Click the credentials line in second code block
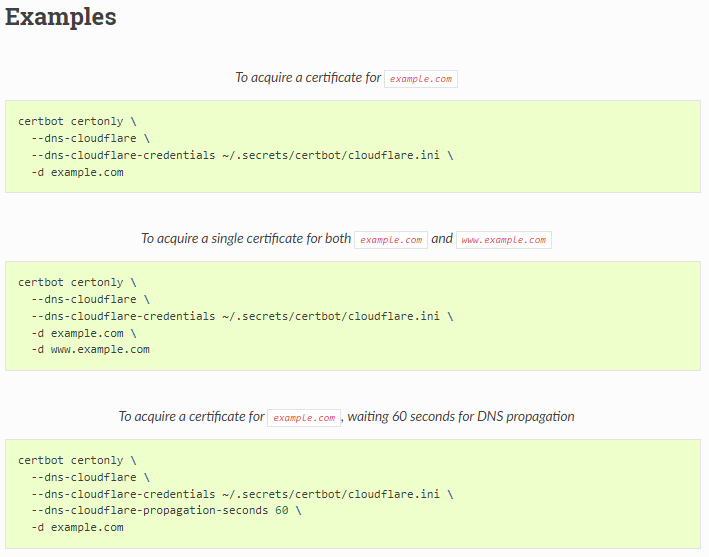 [242, 316]
